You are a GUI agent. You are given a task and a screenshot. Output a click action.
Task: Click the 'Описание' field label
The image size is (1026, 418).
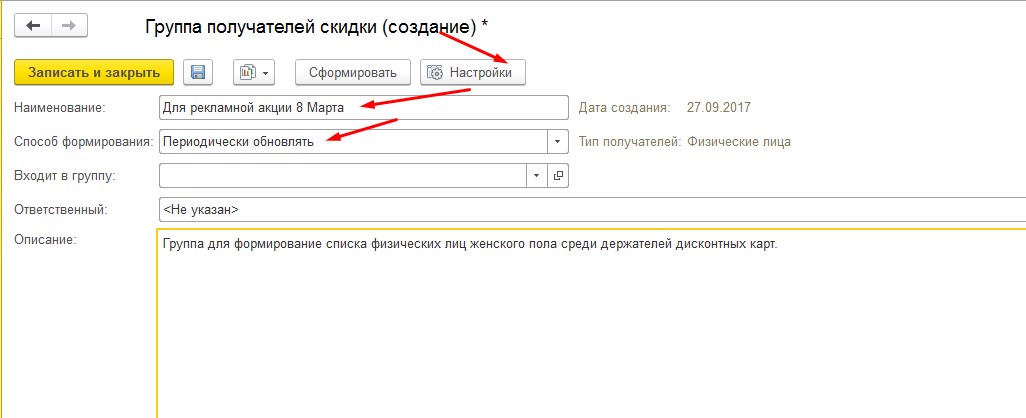(x=39, y=239)
